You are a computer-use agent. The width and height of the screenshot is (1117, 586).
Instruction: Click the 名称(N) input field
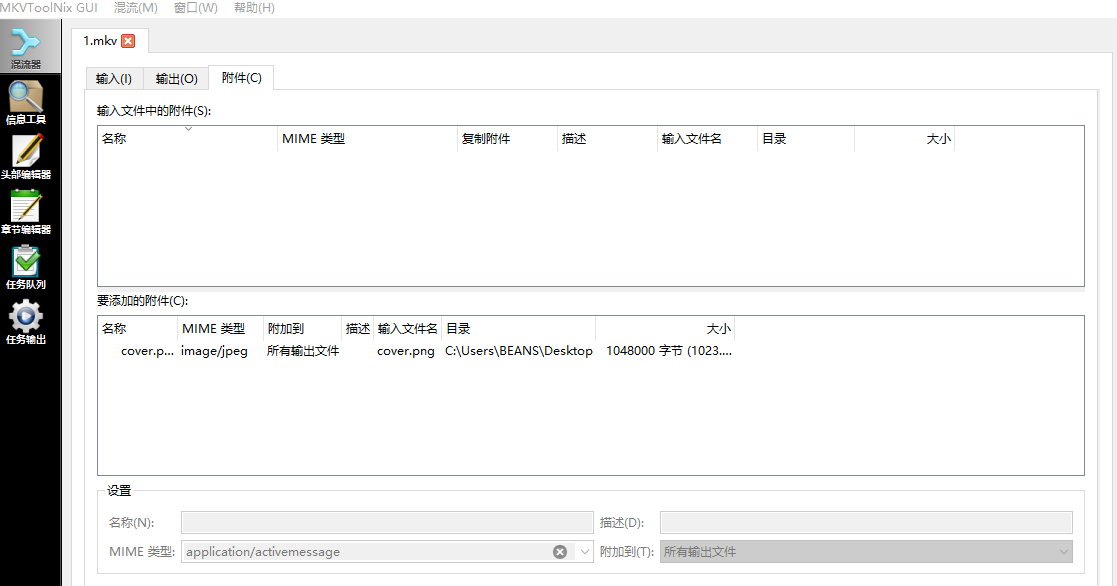[387, 523]
